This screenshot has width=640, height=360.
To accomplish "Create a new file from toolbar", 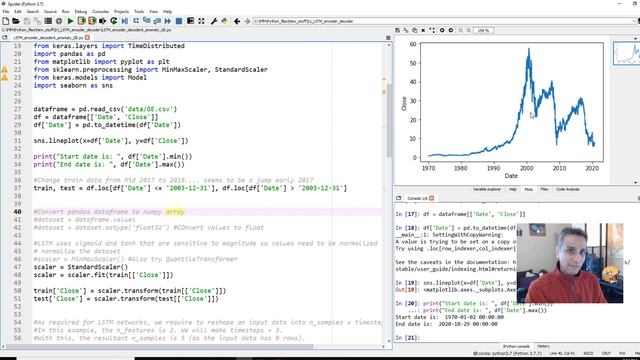I will click(x=6, y=21).
